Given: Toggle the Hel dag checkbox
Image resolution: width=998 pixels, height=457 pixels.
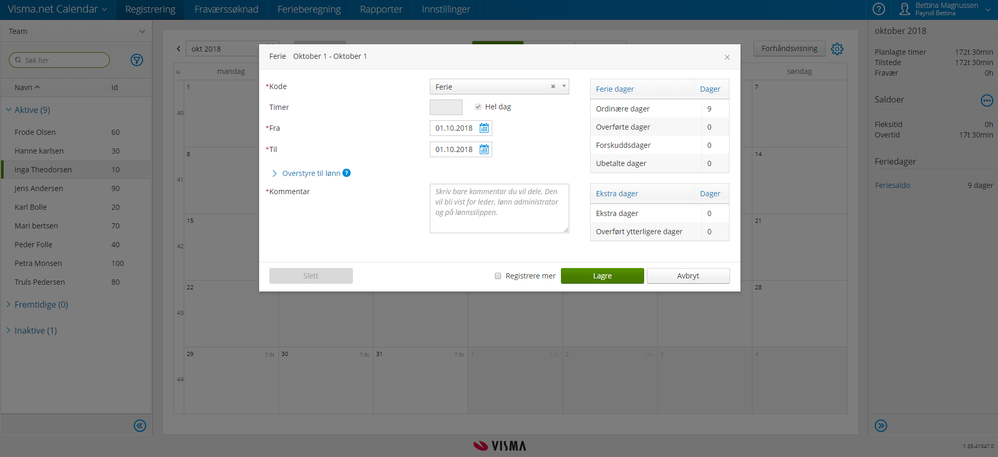Looking at the screenshot, I should coord(479,107).
